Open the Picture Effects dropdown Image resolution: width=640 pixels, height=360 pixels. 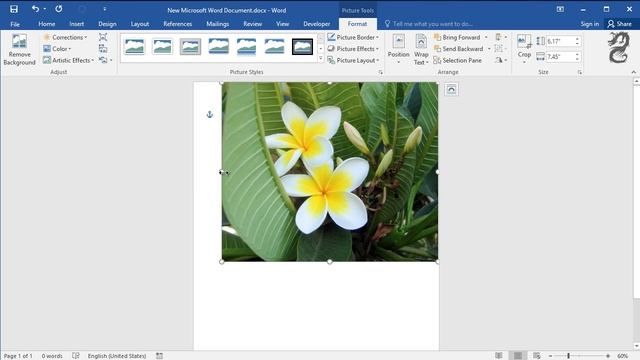point(353,49)
